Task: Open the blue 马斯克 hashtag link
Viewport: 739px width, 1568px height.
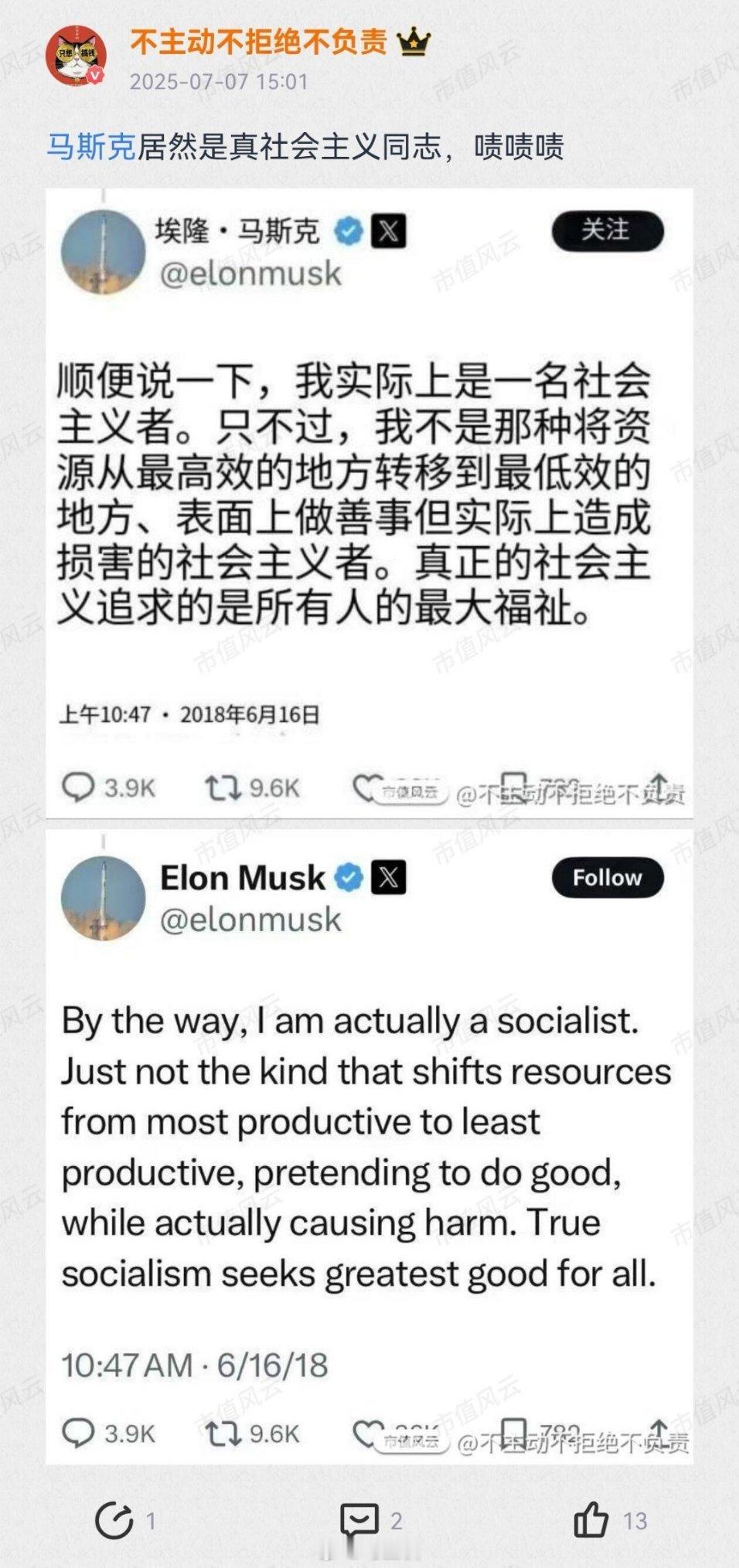Action: pos(91,146)
